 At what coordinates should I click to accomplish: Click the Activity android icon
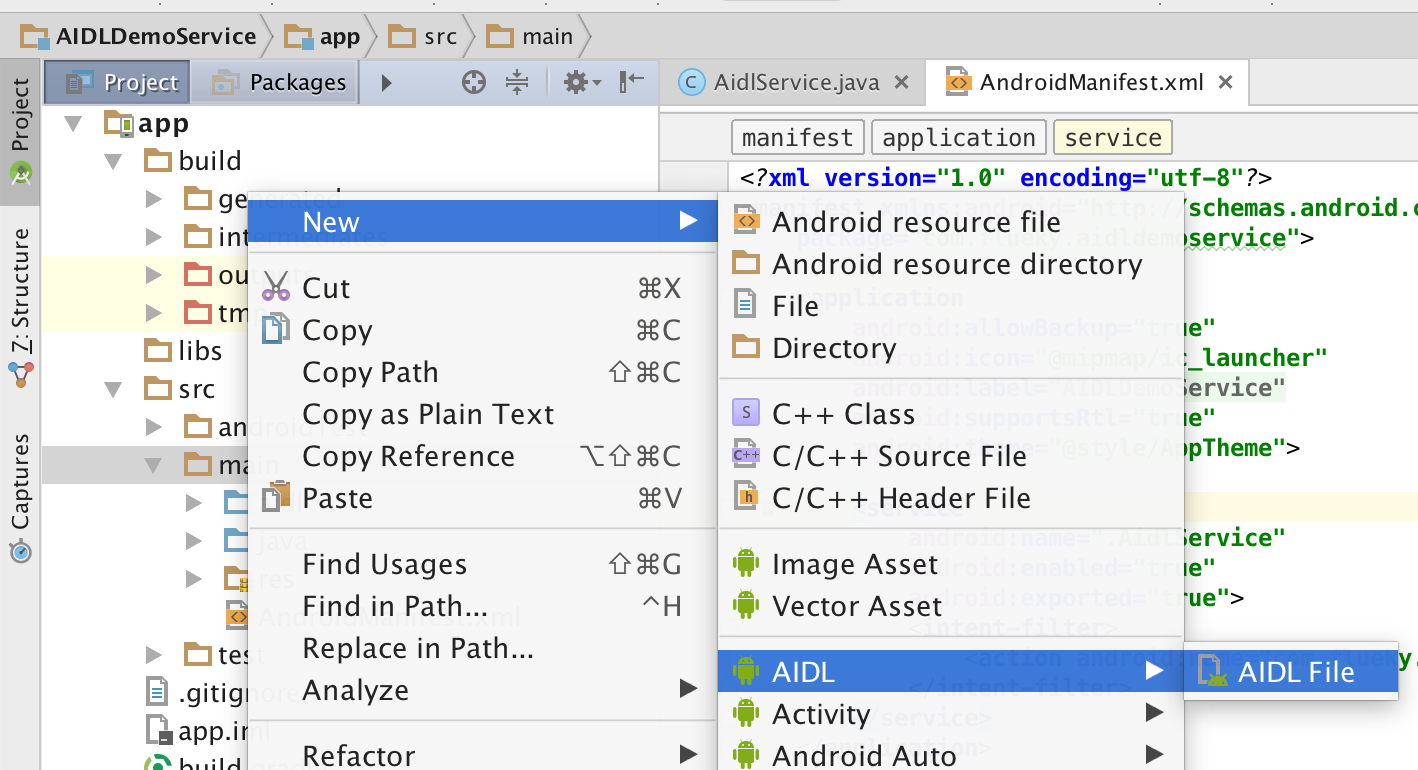746,713
